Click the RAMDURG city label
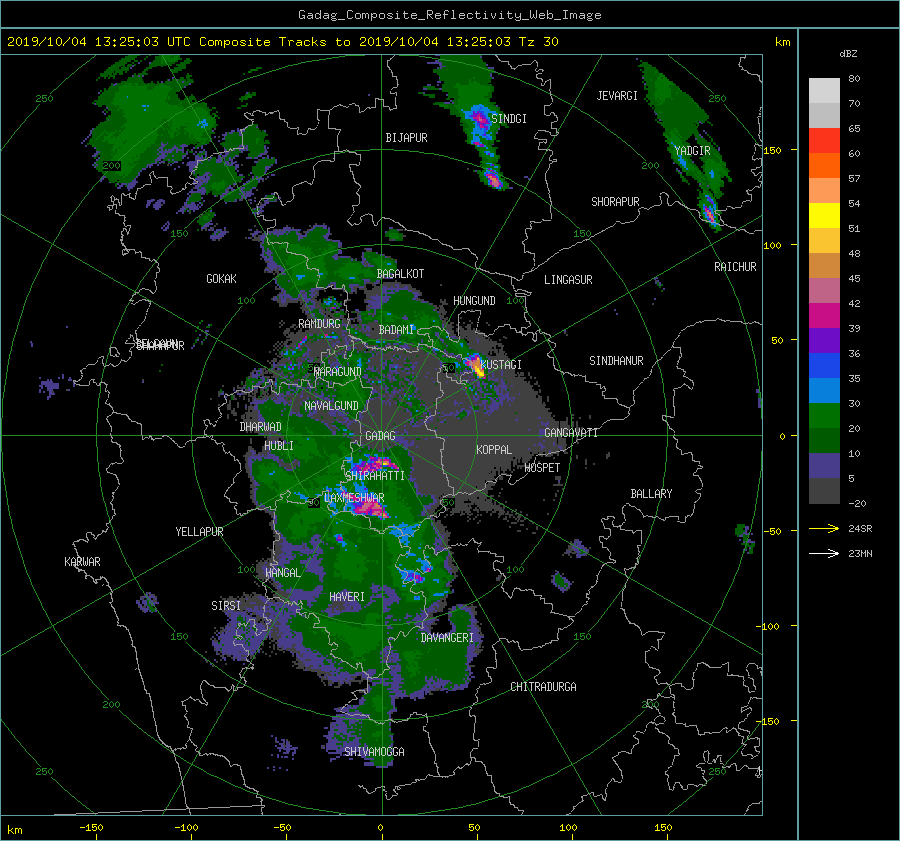The width and height of the screenshot is (900, 841). 319,324
